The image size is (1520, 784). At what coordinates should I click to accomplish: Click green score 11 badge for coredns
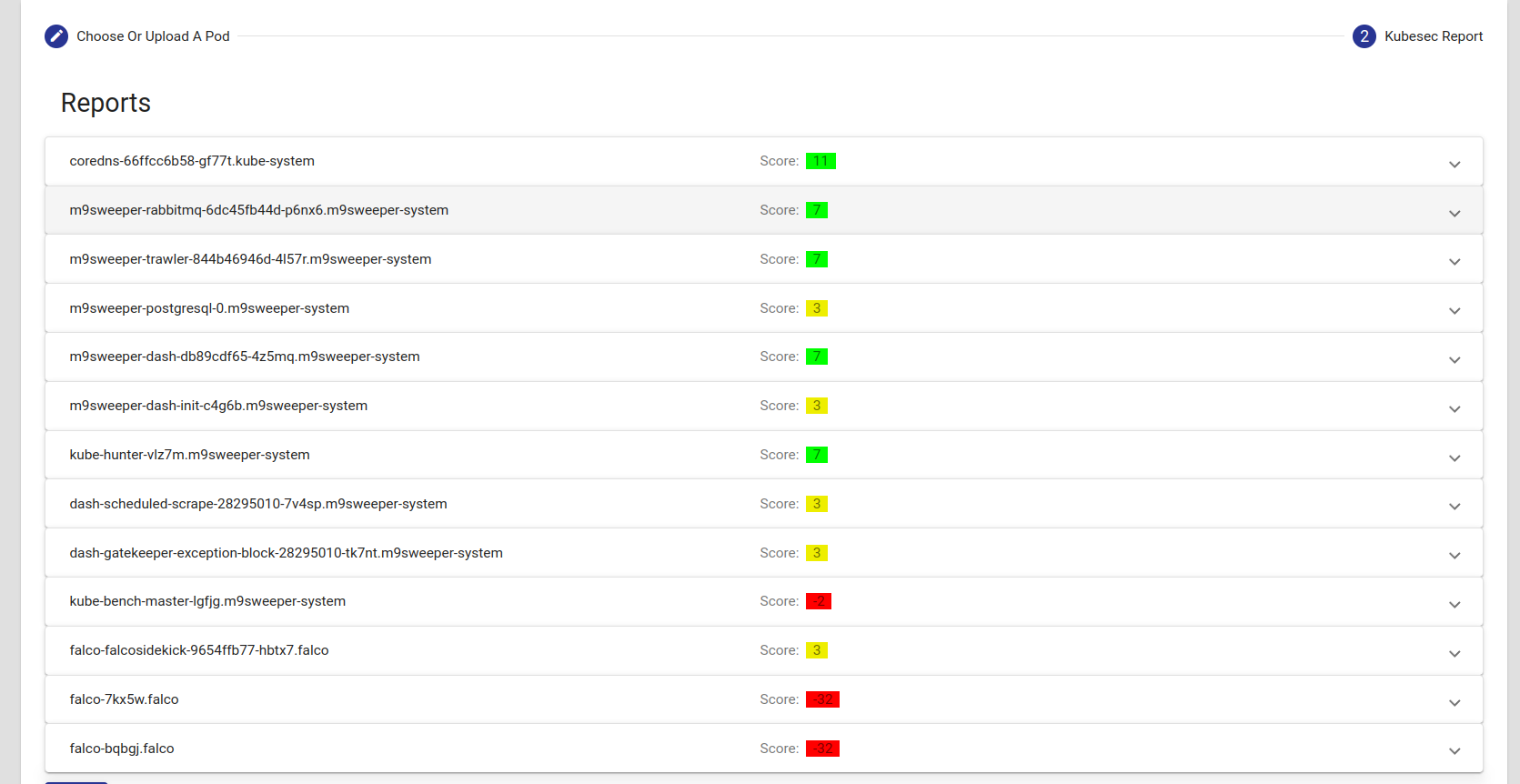click(820, 161)
